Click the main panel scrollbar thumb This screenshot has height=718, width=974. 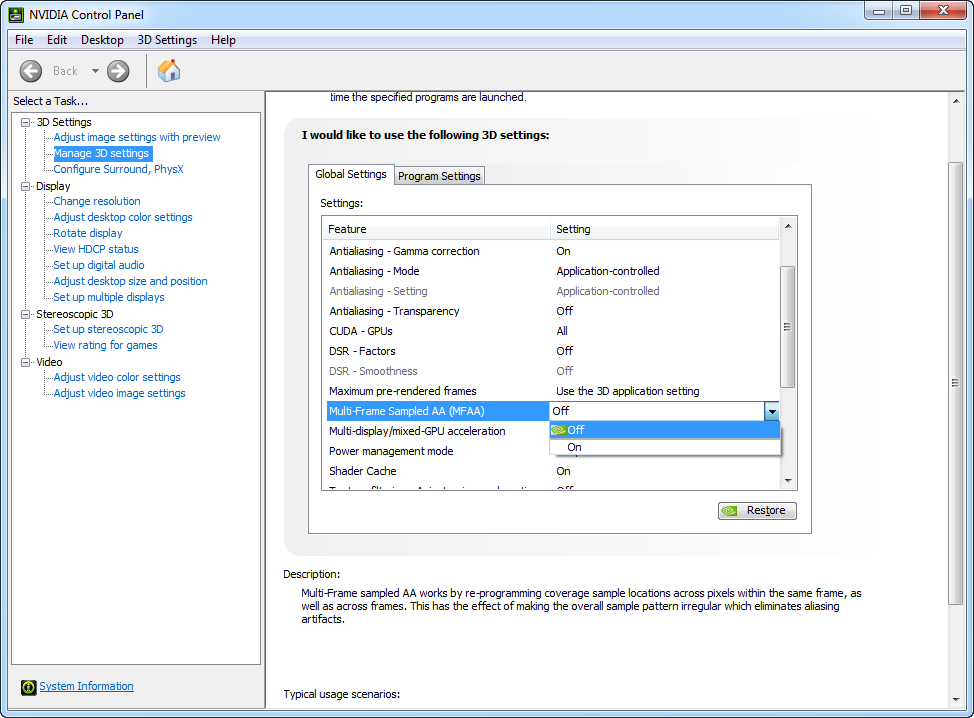point(956,383)
